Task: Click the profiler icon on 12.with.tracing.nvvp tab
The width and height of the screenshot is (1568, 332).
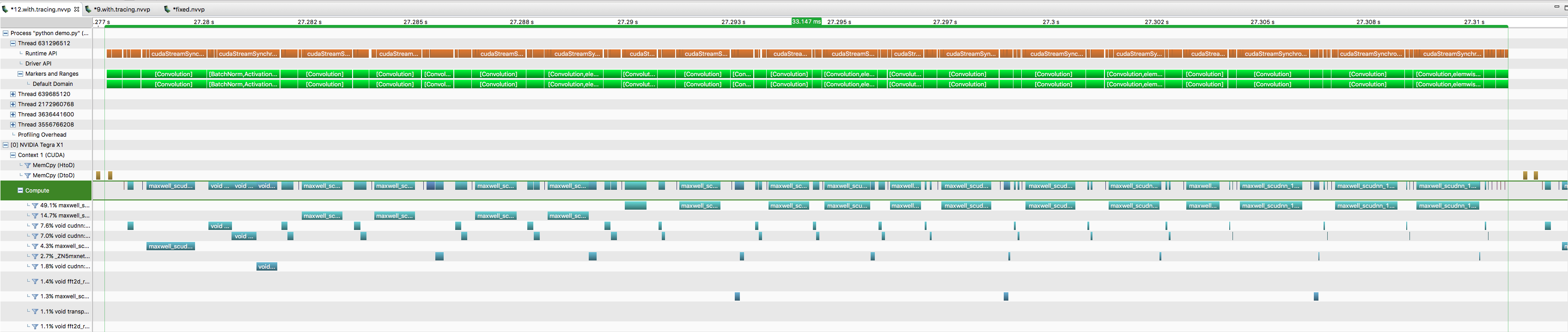Action: 6,9
